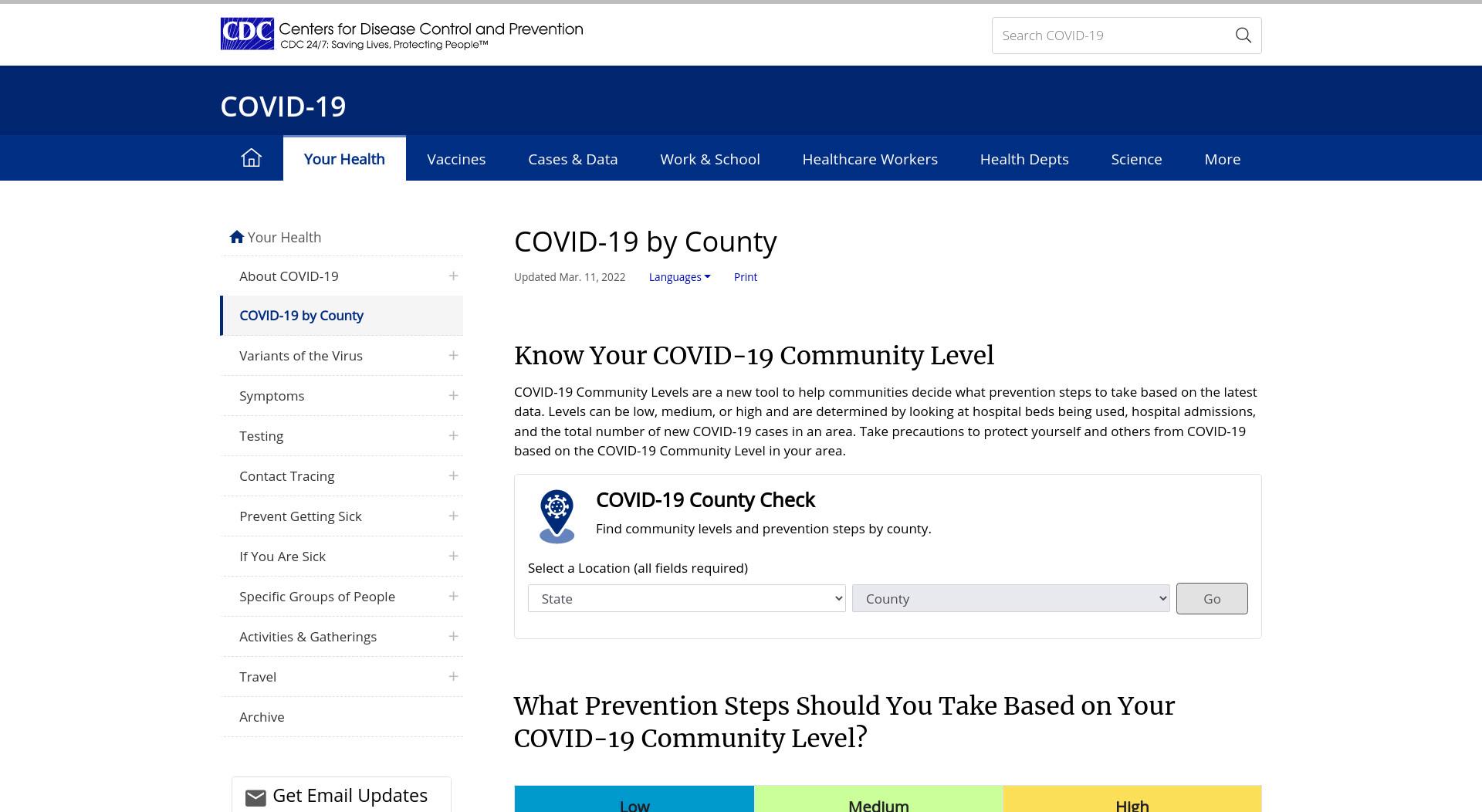1482x812 pixels.
Task: Expand Activities & Gatherings plus icon
Action: coord(453,636)
